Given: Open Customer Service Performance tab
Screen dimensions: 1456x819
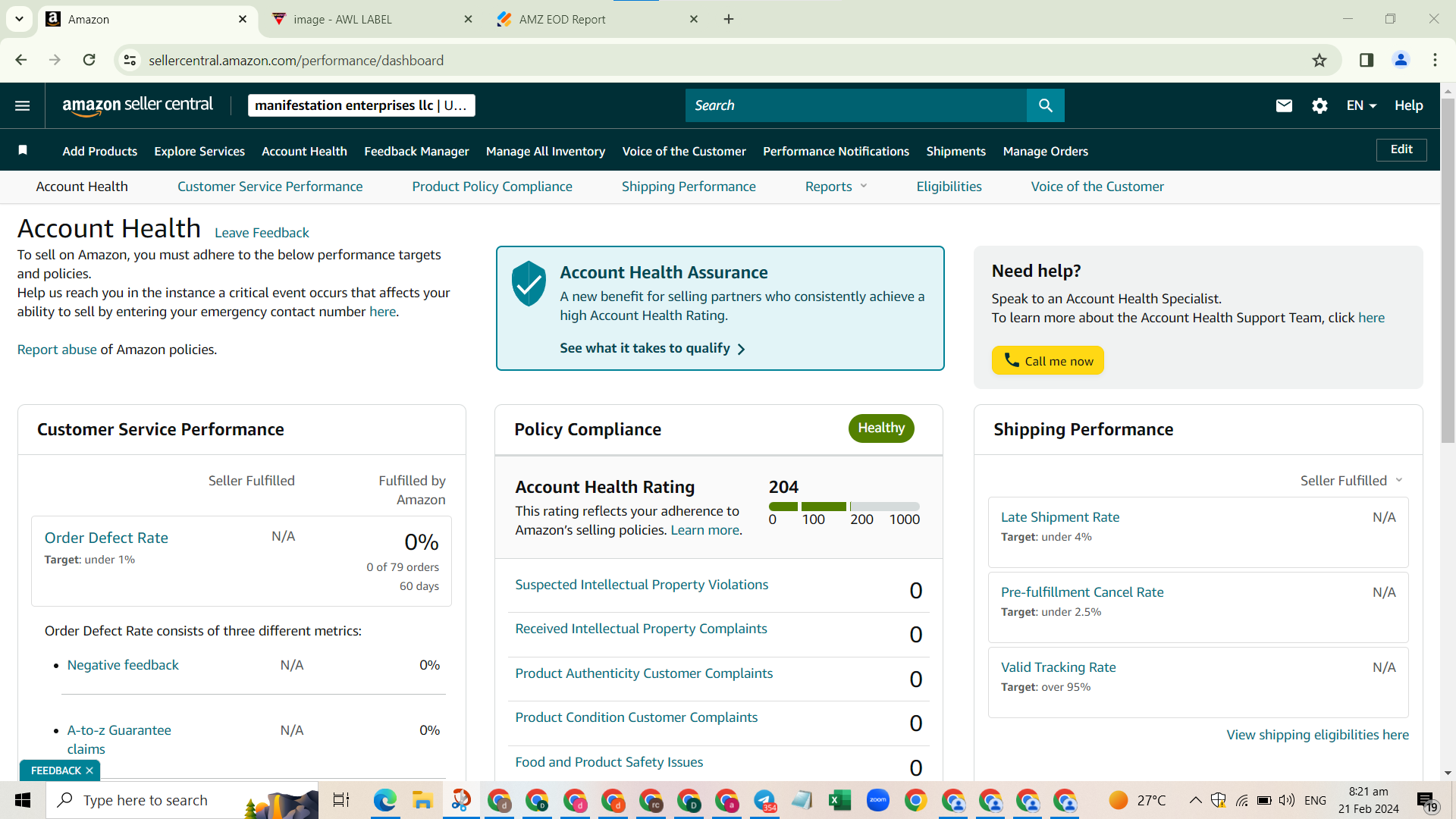Looking at the screenshot, I should (270, 187).
